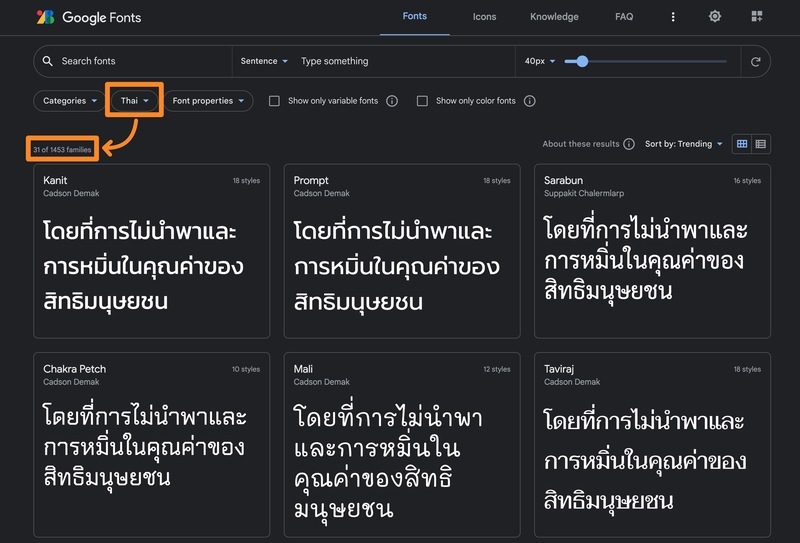This screenshot has height=543, width=800.
Task: Click info icon beside color fonts
Action: [x=530, y=101]
